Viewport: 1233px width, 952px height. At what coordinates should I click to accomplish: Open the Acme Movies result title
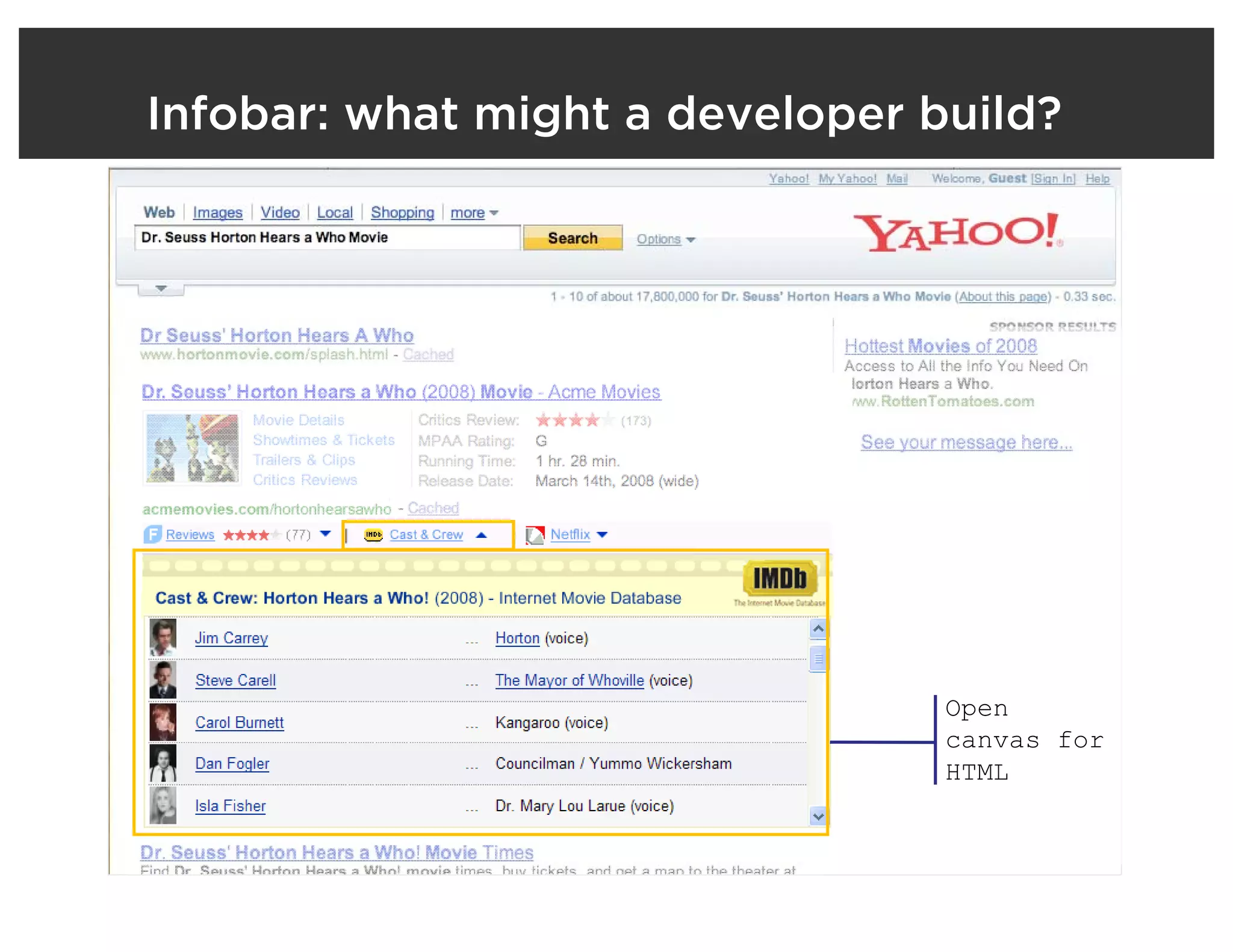[x=401, y=392]
